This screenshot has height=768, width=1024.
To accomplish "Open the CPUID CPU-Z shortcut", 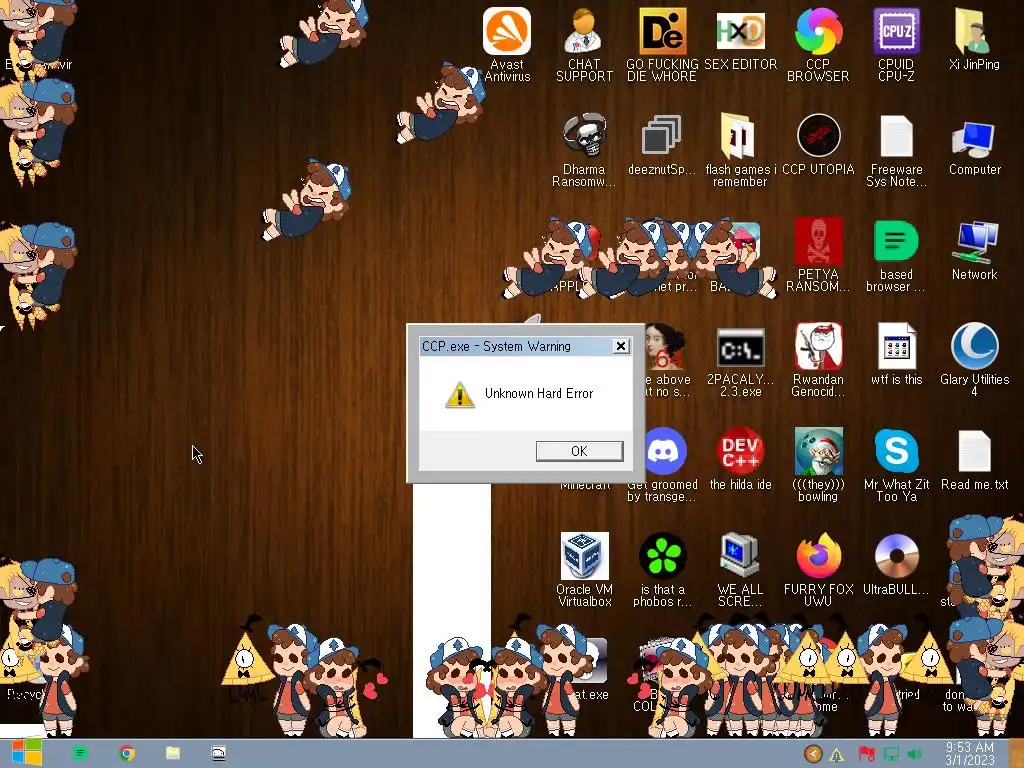I will coord(896,44).
